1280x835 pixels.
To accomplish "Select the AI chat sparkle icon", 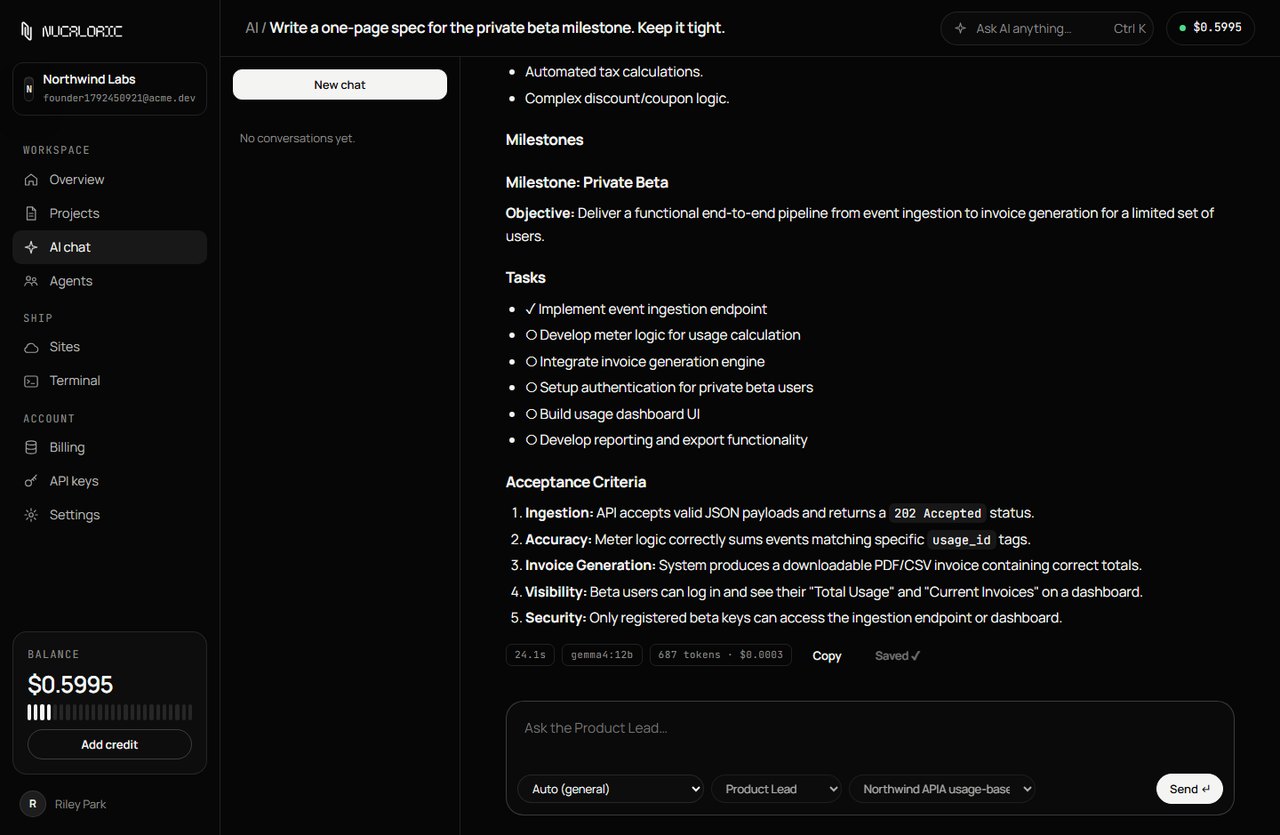I will pyautogui.click(x=31, y=247).
